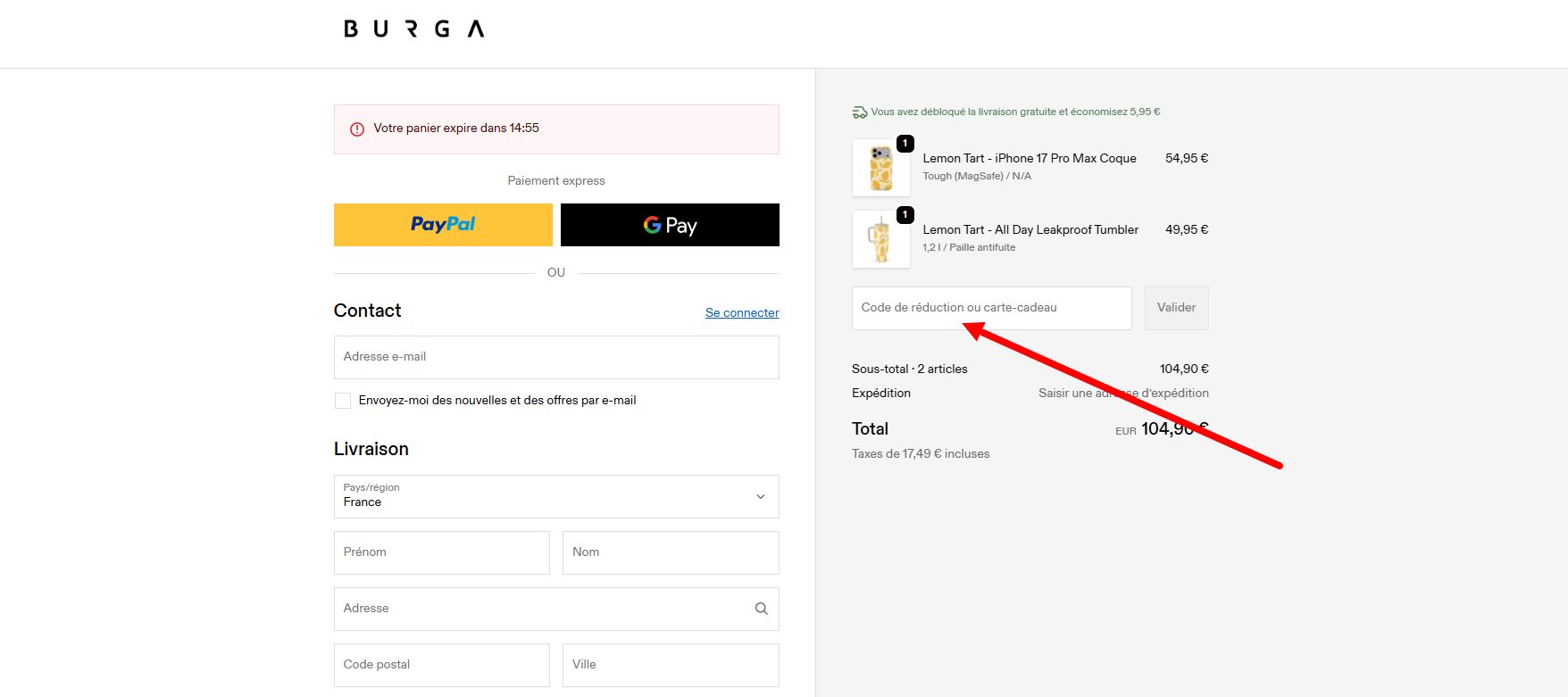Focus the discount code or gift card field
This screenshot has width=1568, height=697.
pos(991,308)
